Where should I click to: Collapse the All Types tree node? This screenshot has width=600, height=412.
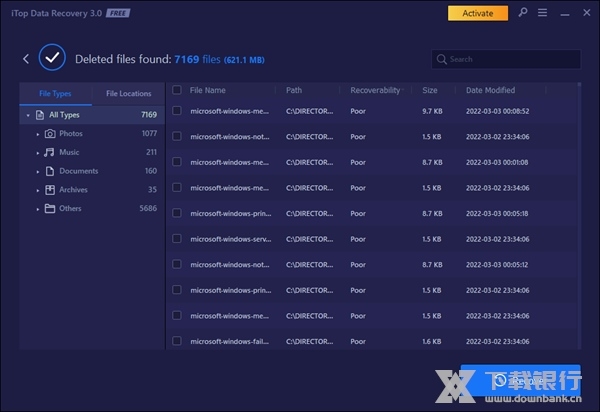pos(28,115)
